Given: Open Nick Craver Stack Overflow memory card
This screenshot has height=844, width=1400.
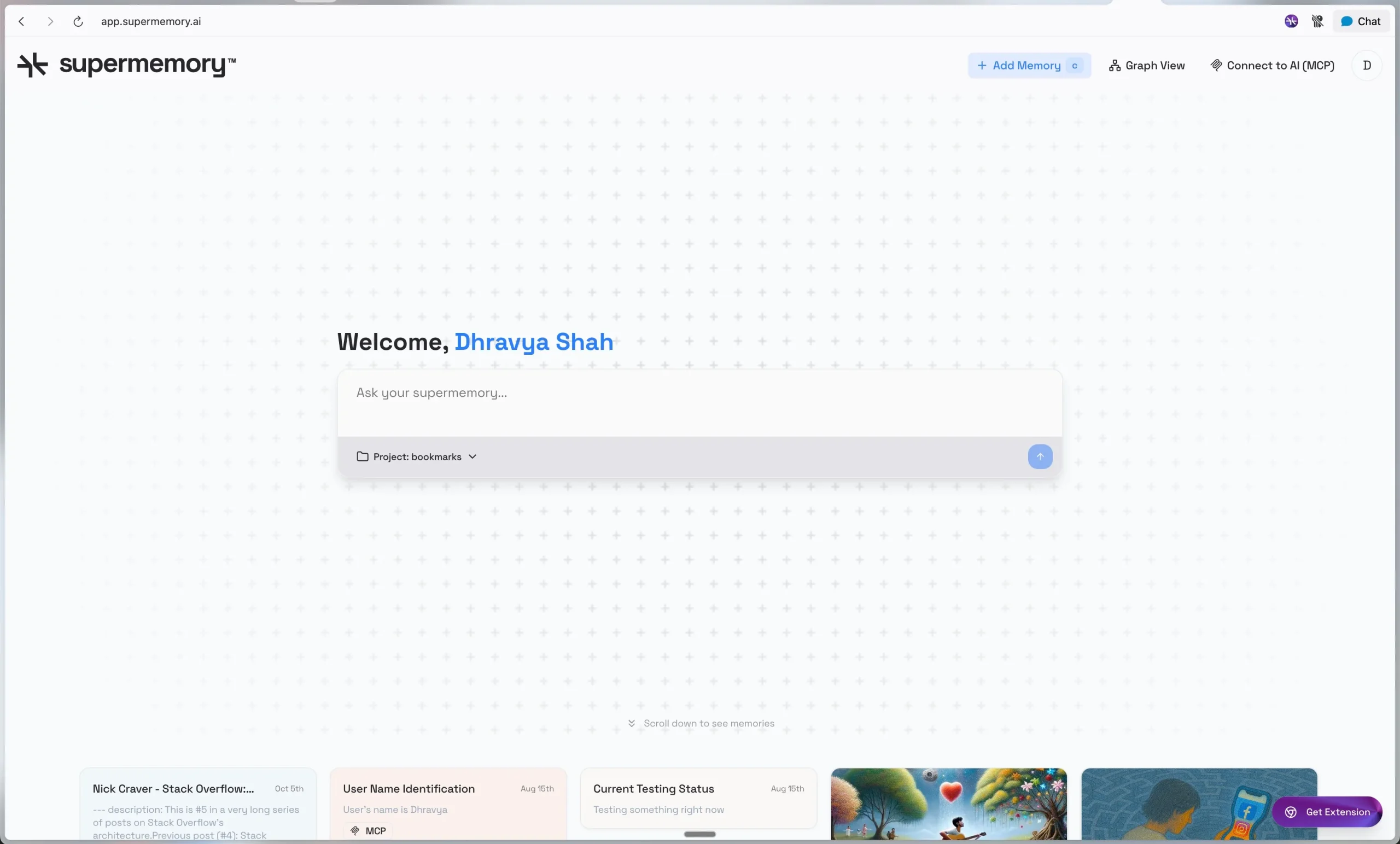Looking at the screenshot, I should tap(198, 804).
